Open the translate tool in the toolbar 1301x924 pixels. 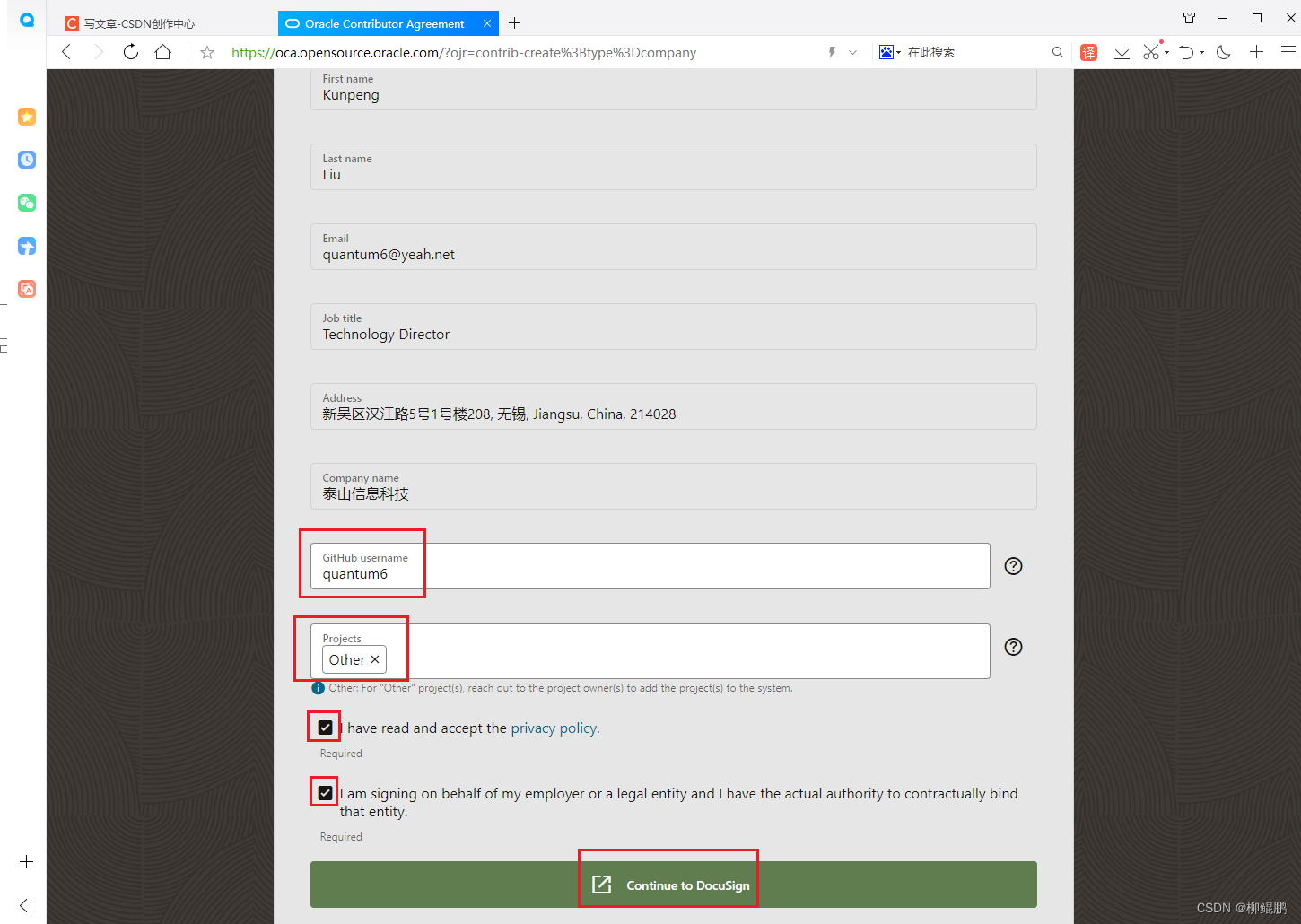(x=1088, y=52)
